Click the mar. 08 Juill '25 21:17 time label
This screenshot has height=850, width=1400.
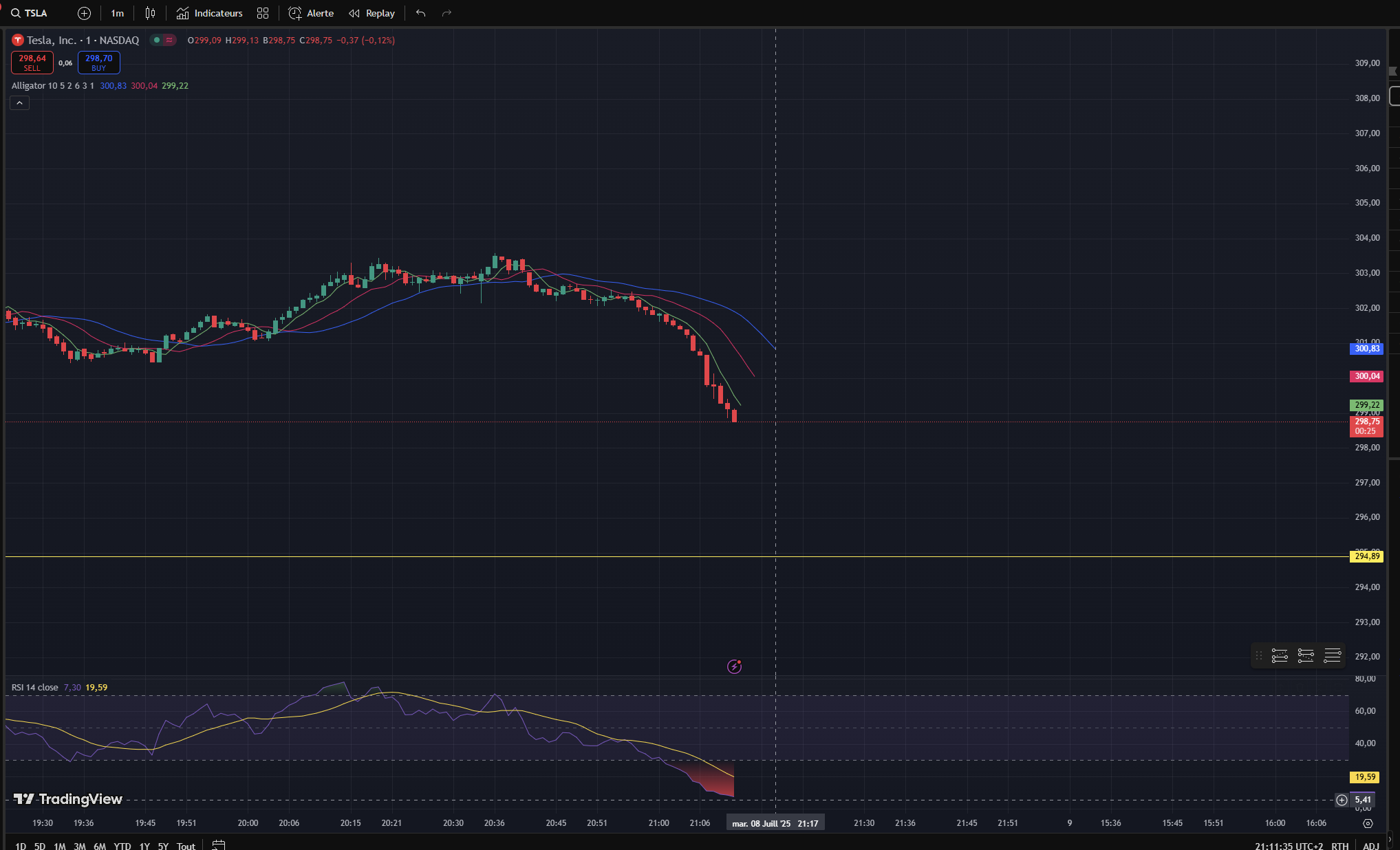click(775, 823)
